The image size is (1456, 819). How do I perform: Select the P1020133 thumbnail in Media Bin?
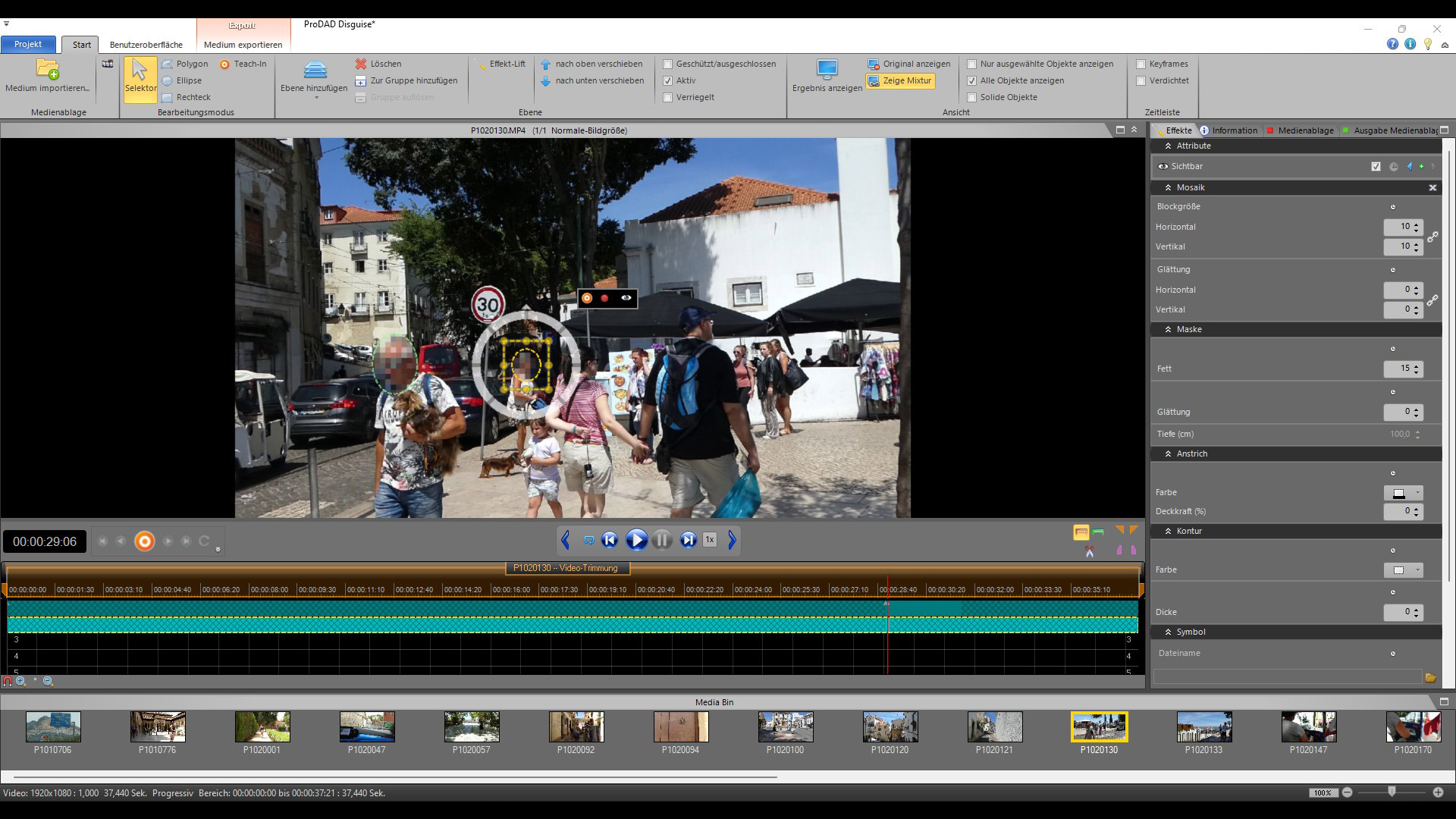click(x=1203, y=728)
